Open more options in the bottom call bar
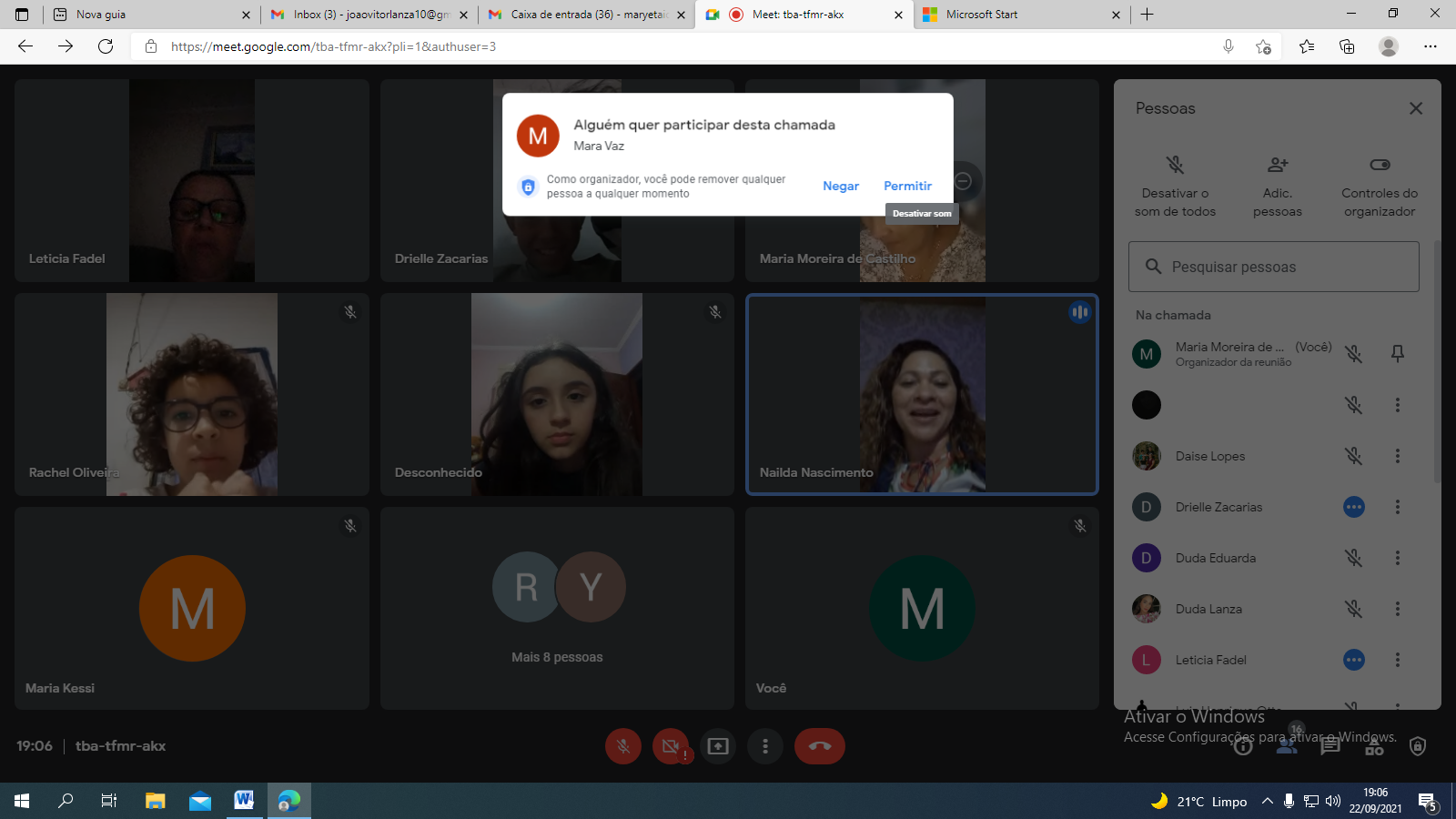This screenshot has height=819, width=1456. click(765, 746)
